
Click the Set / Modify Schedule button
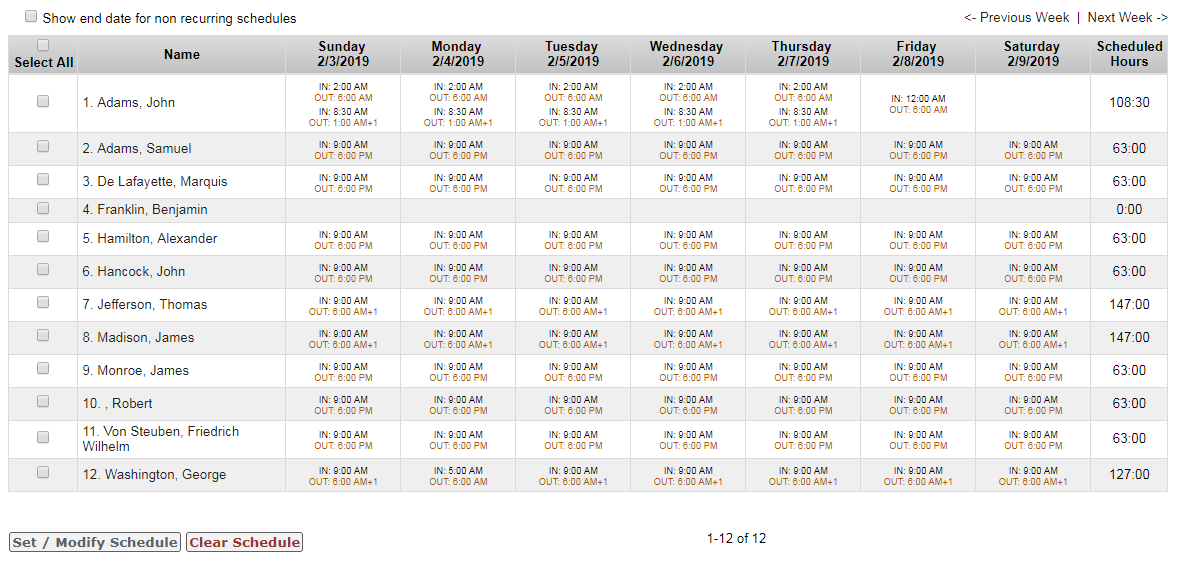[x=95, y=543]
